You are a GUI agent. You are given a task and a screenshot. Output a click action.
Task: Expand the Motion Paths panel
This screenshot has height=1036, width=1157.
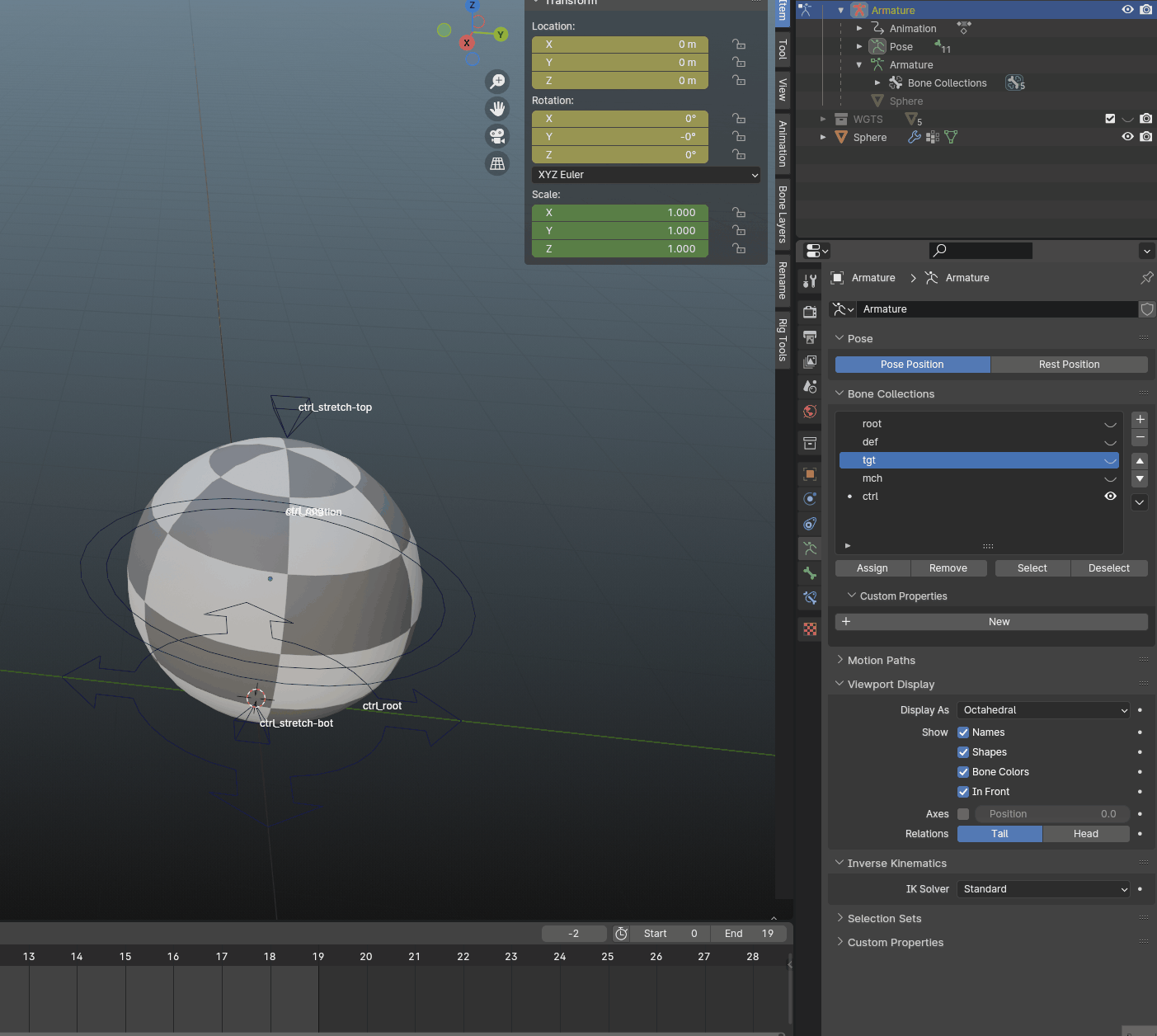[881, 661]
